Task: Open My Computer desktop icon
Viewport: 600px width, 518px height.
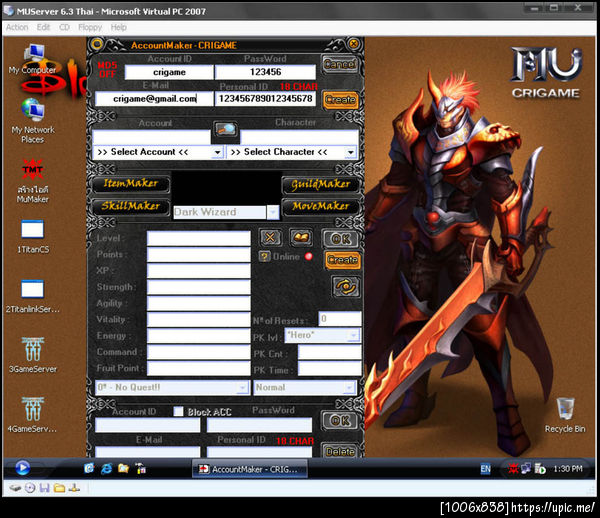Action: 33,59
